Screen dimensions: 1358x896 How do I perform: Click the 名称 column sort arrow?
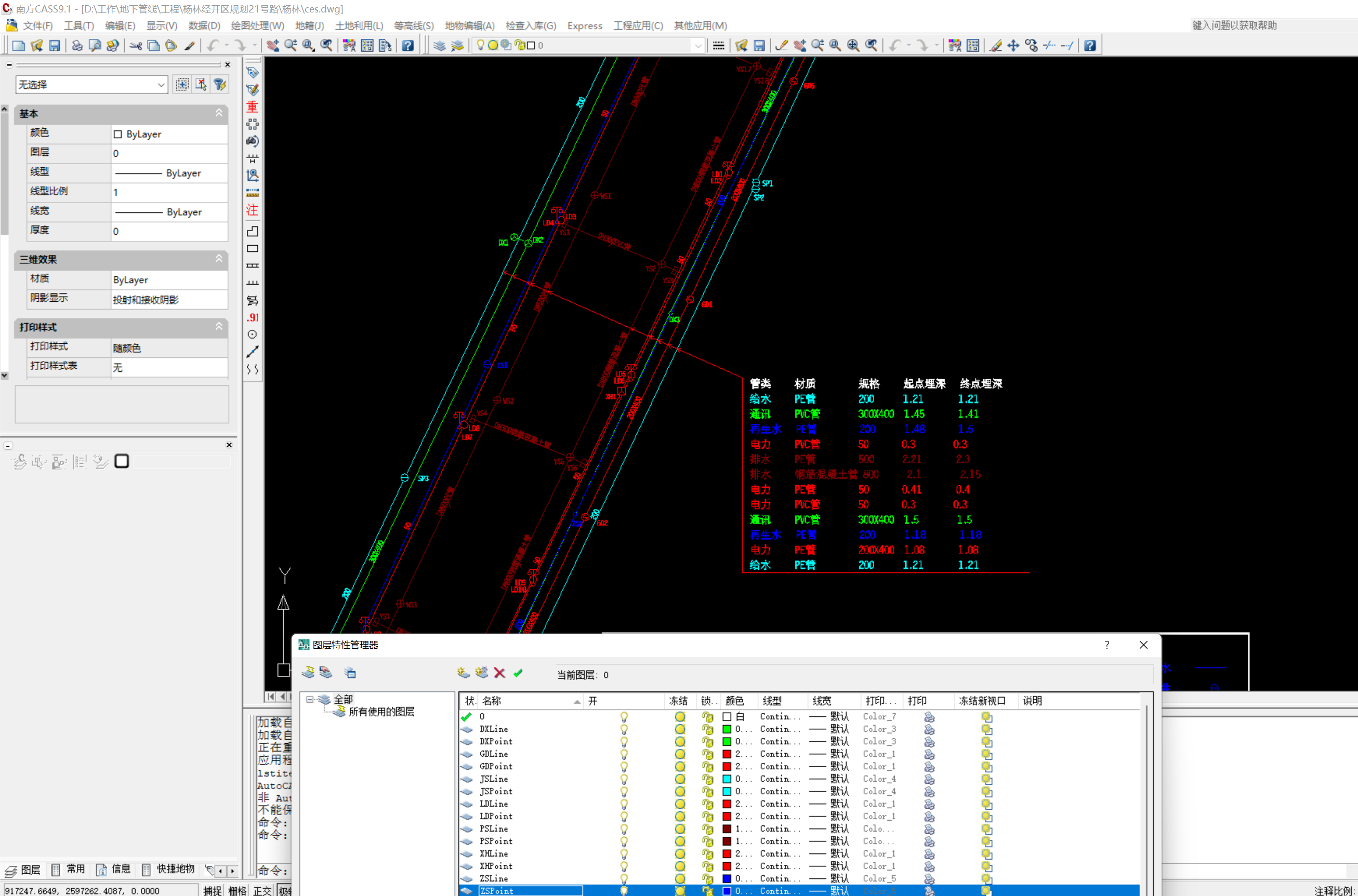click(x=577, y=702)
